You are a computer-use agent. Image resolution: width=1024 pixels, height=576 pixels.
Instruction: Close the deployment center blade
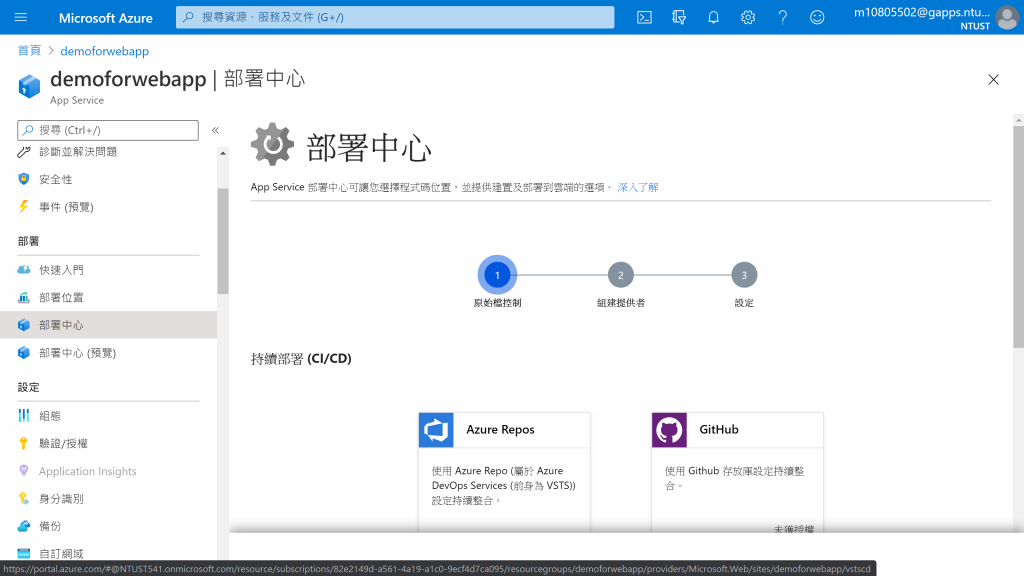[x=993, y=80]
